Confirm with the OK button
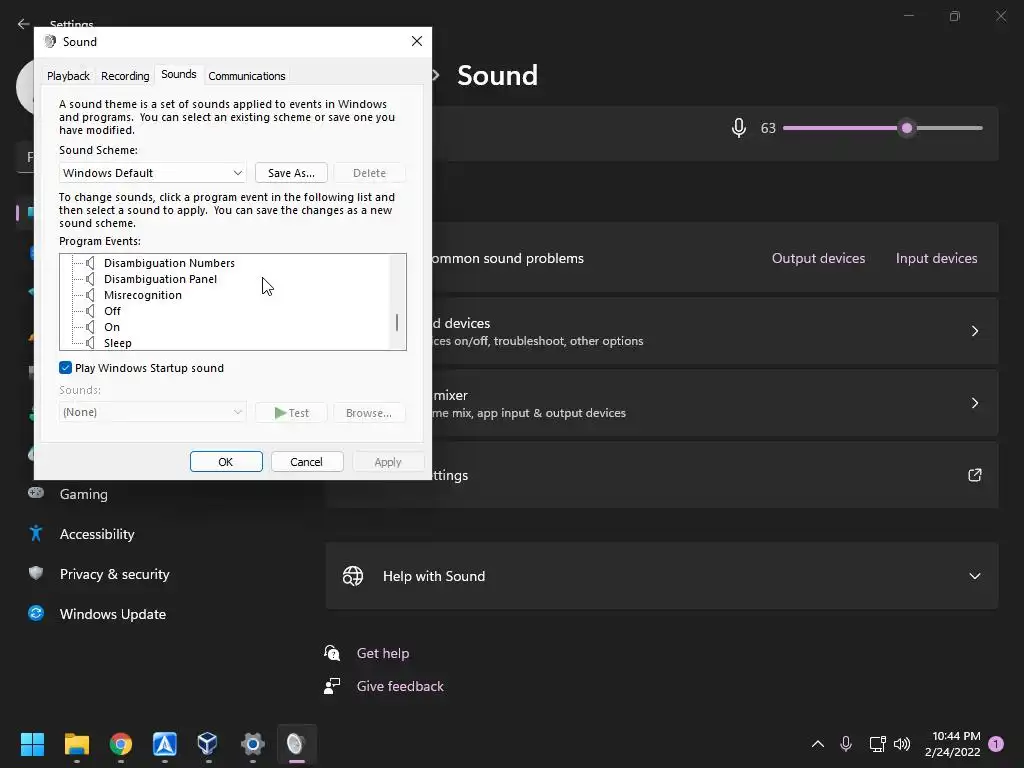Screen dimensions: 1024x768 point(226,462)
